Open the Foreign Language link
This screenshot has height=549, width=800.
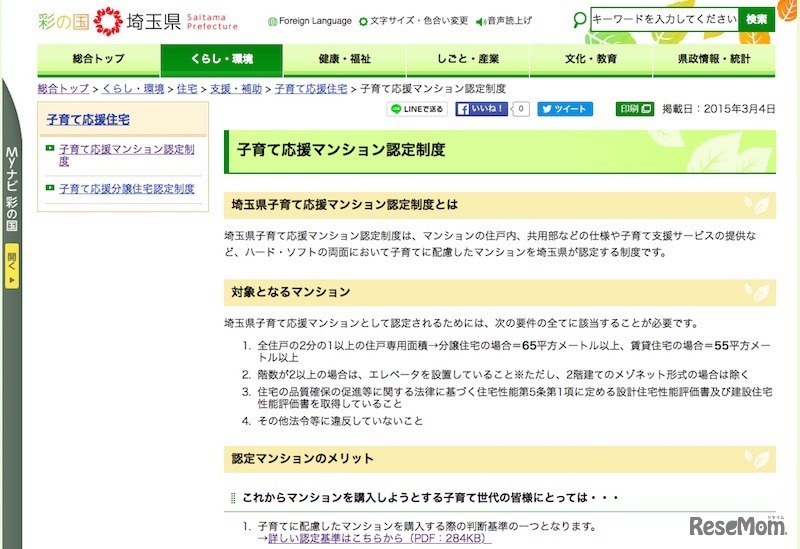point(310,21)
